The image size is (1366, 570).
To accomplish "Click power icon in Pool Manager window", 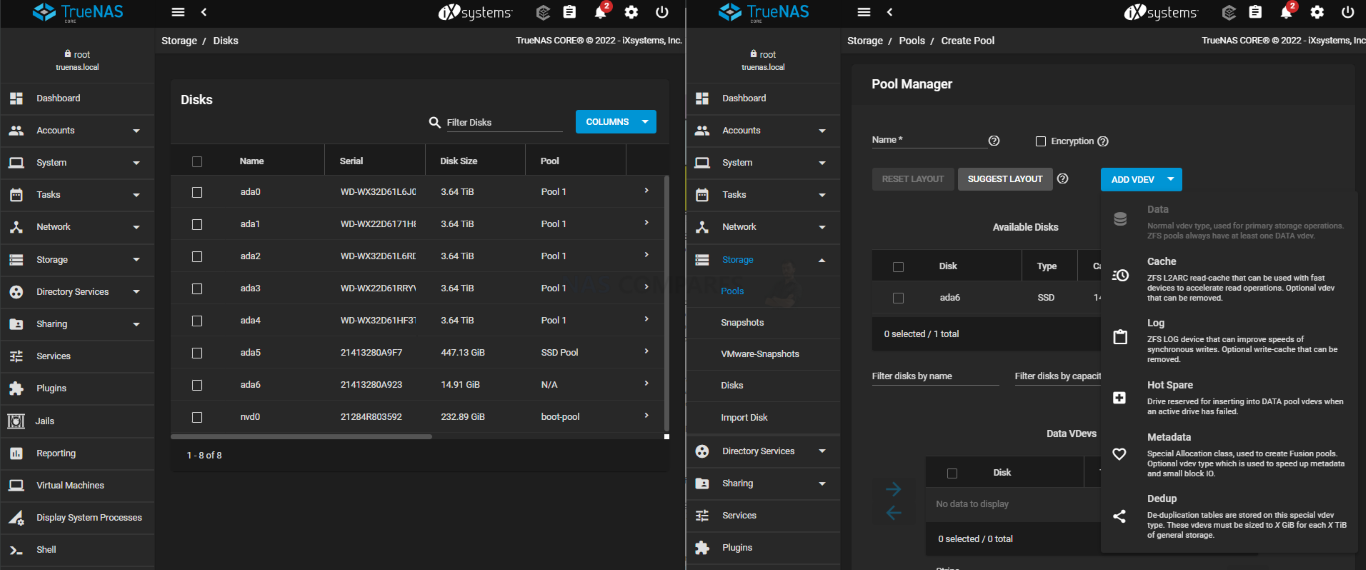I will pos(1347,12).
